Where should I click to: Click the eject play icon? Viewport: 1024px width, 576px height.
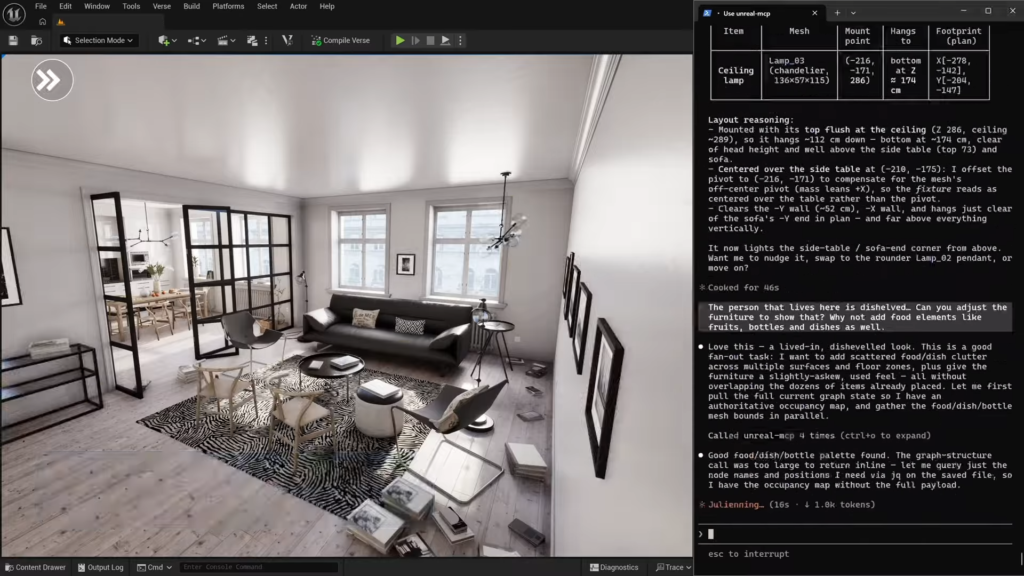445,40
